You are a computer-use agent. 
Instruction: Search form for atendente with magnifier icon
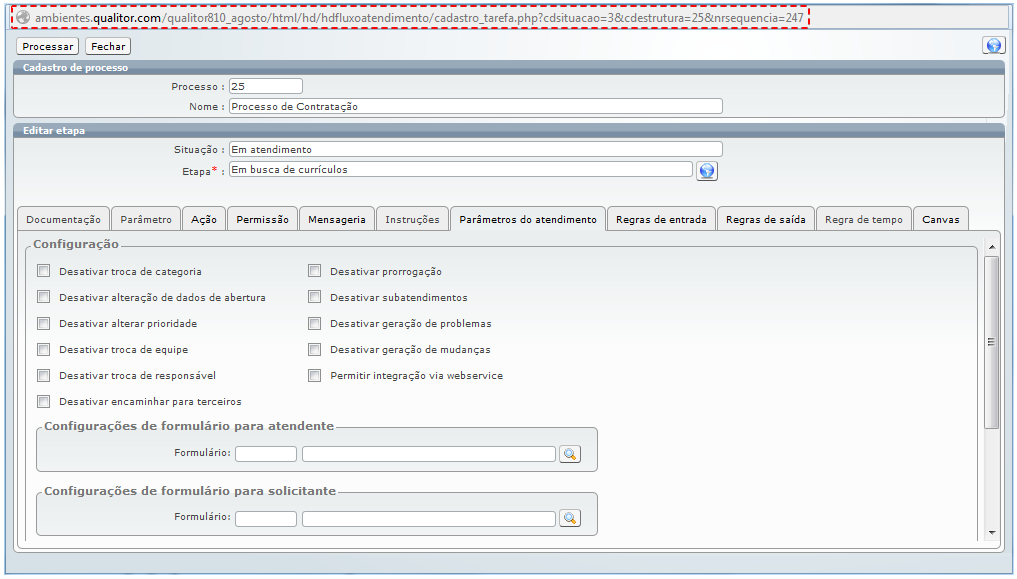(569, 454)
